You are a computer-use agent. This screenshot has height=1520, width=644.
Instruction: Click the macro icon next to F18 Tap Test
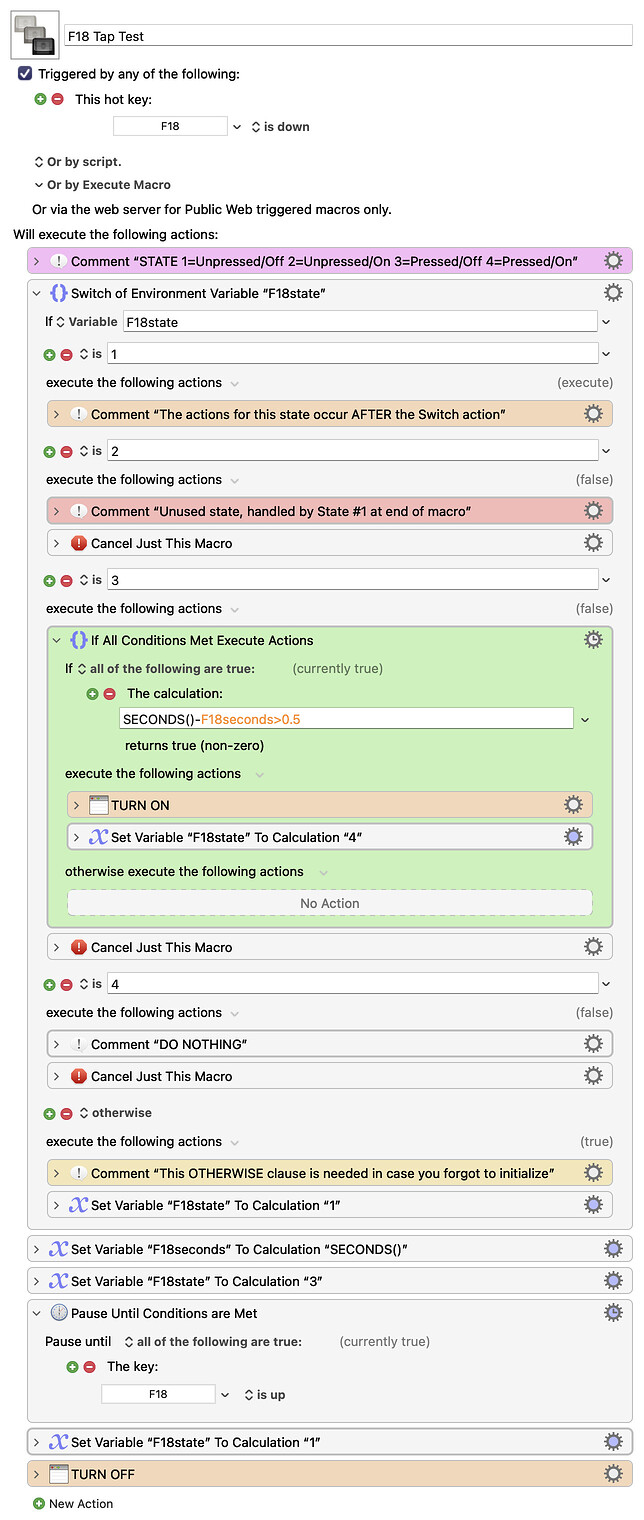pos(32,35)
